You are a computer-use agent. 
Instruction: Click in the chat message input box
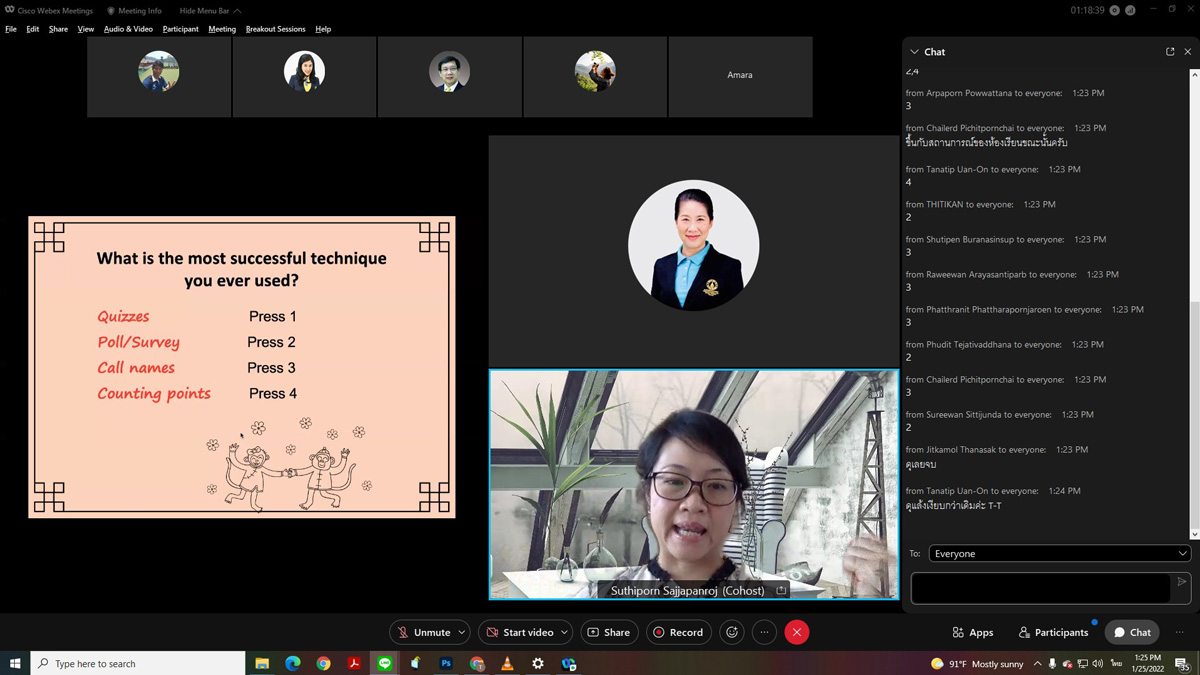[x=1040, y=588]
